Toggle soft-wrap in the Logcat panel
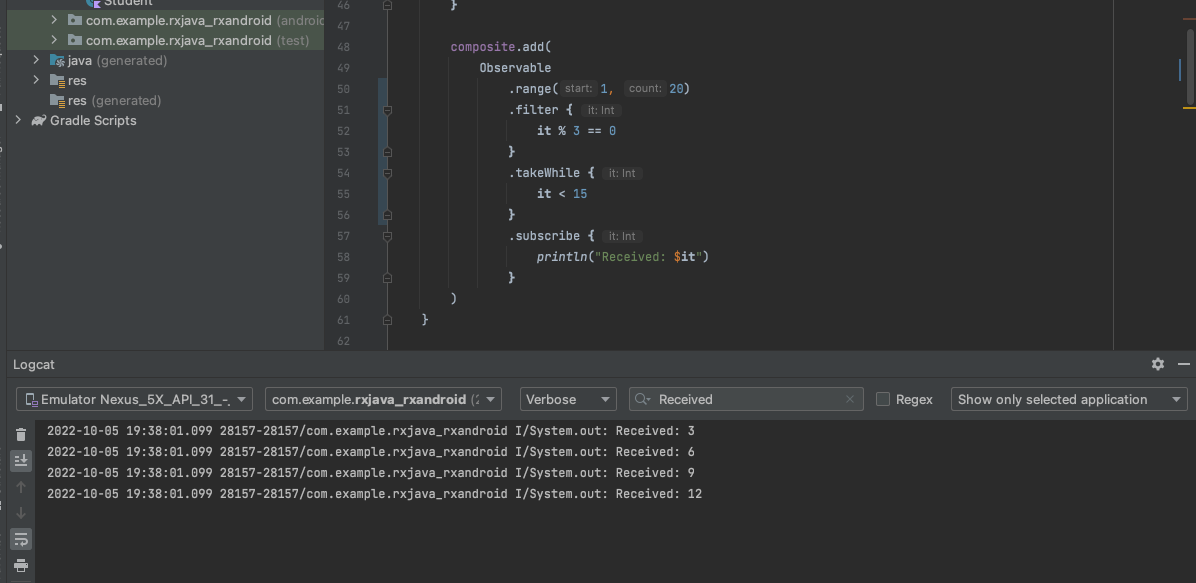Image resolution: width=1196 pixels, height=583 pixels. pyautogui.click(x=20, y=539)
